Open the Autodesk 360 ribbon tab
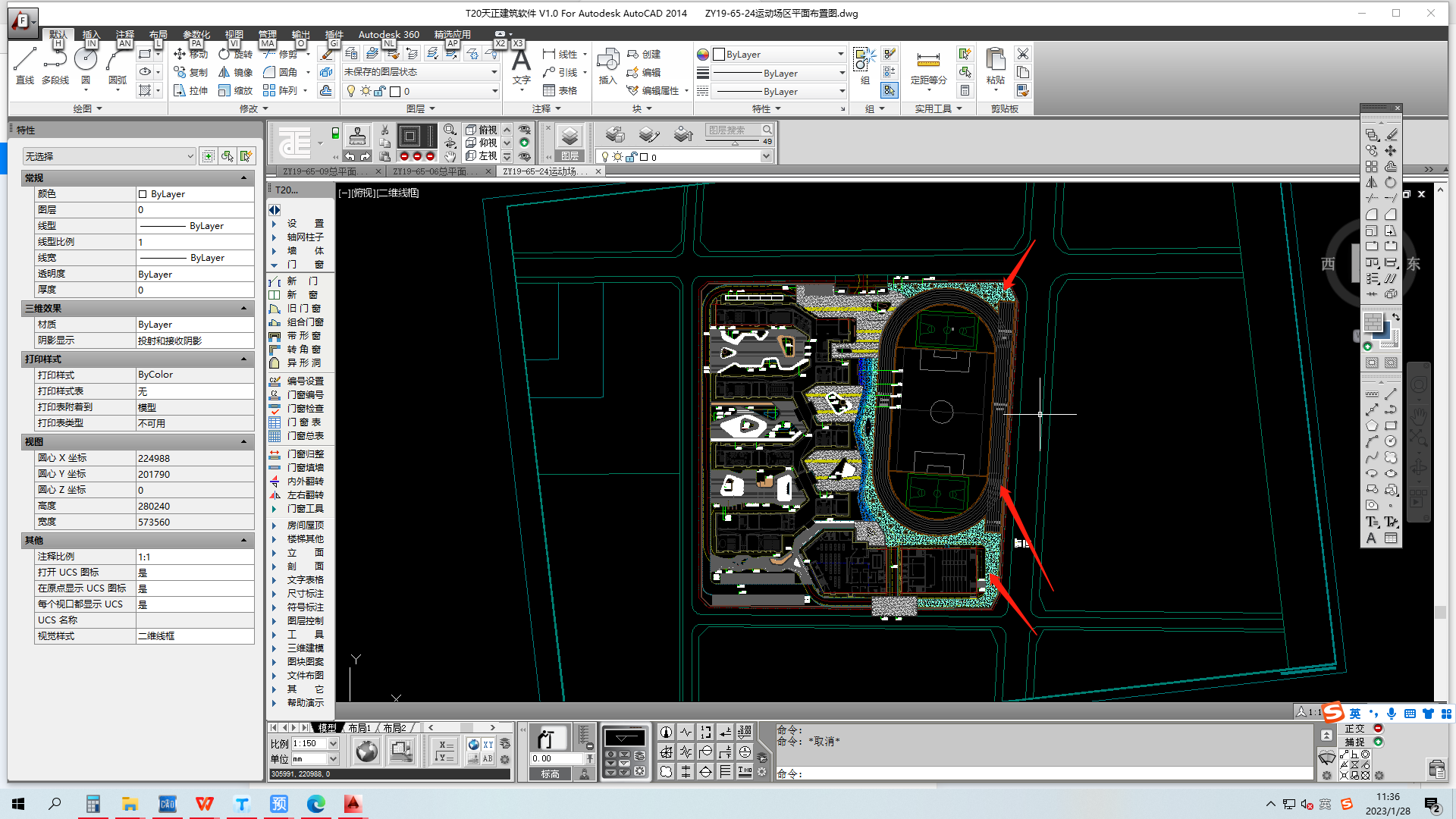 pyautogui.click(x=388, y=34)
